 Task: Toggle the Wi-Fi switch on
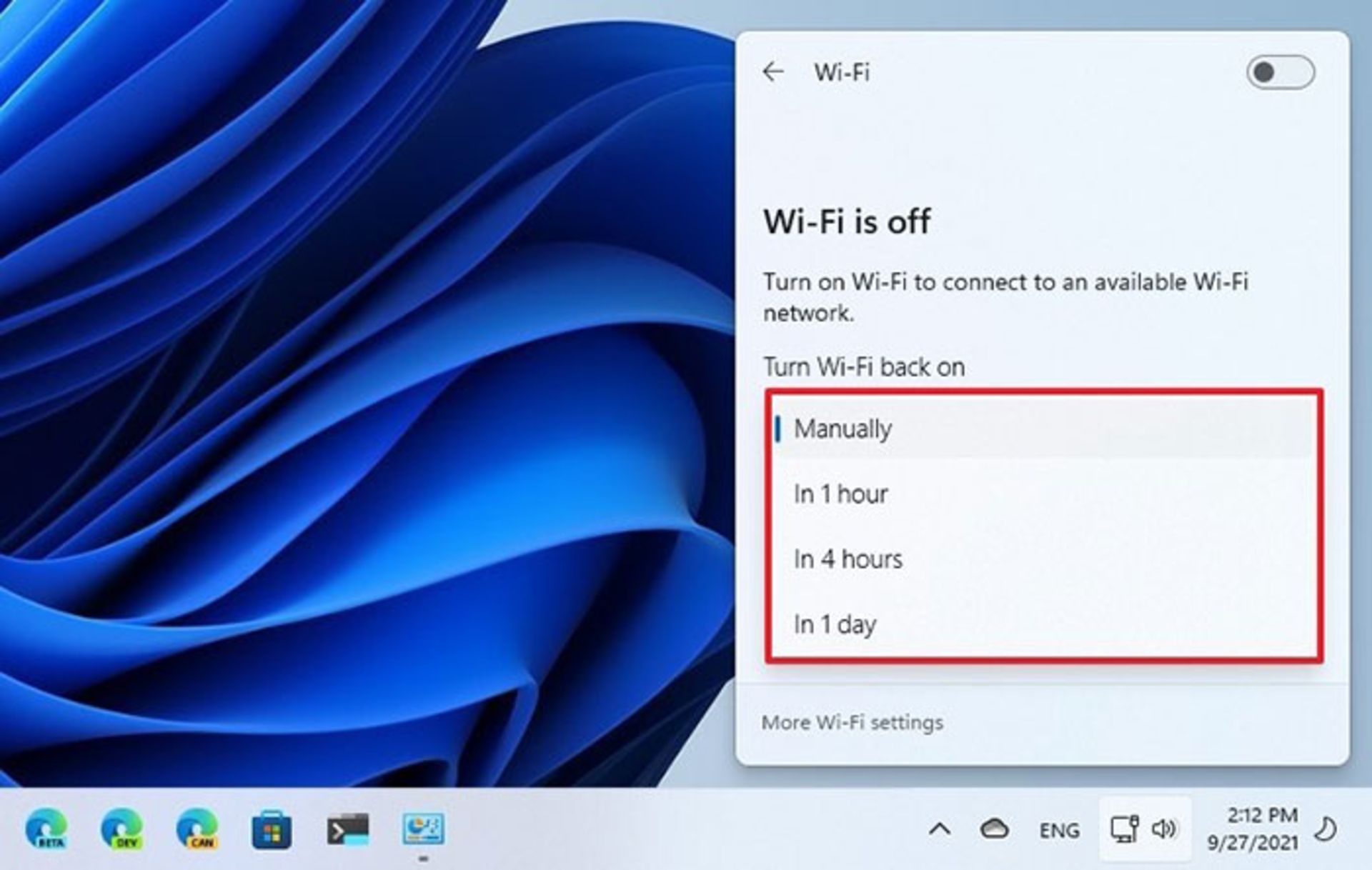coord(1279,72)
